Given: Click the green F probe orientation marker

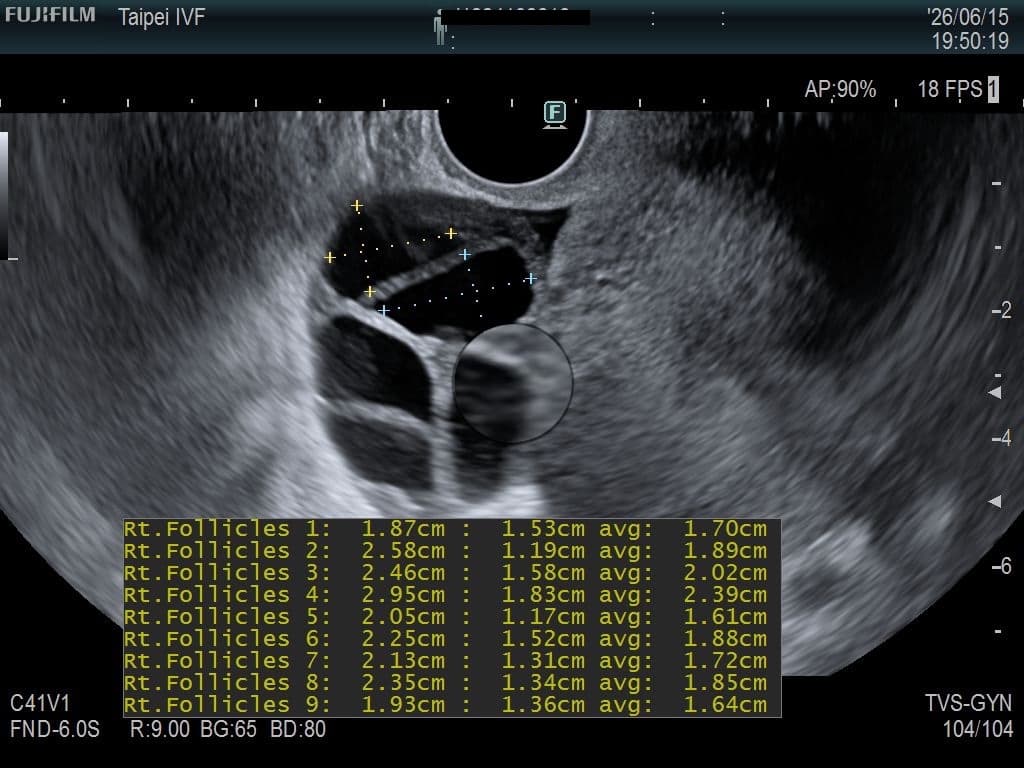Looking at the screenshot, I should (x=554, y=114).
